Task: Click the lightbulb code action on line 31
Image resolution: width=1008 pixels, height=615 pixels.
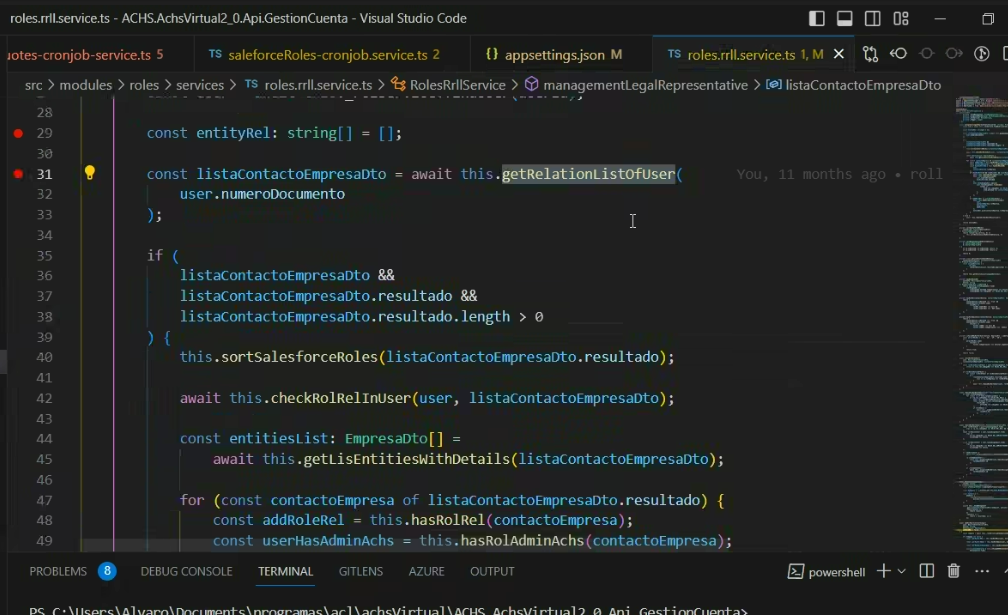Action: [x=89, y=172]
